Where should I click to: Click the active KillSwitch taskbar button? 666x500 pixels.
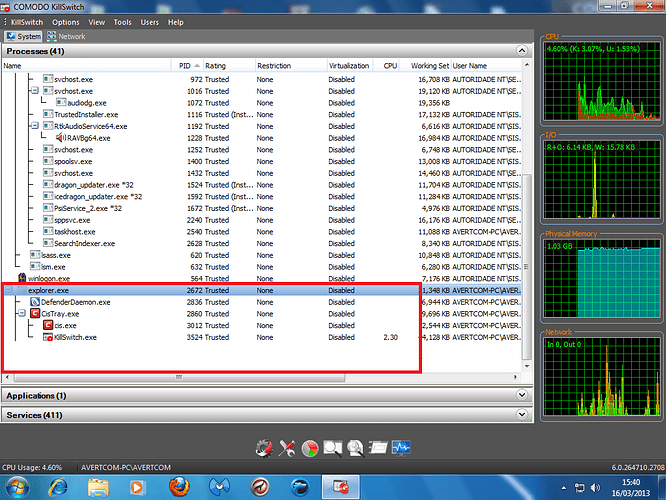pos(341,487)
